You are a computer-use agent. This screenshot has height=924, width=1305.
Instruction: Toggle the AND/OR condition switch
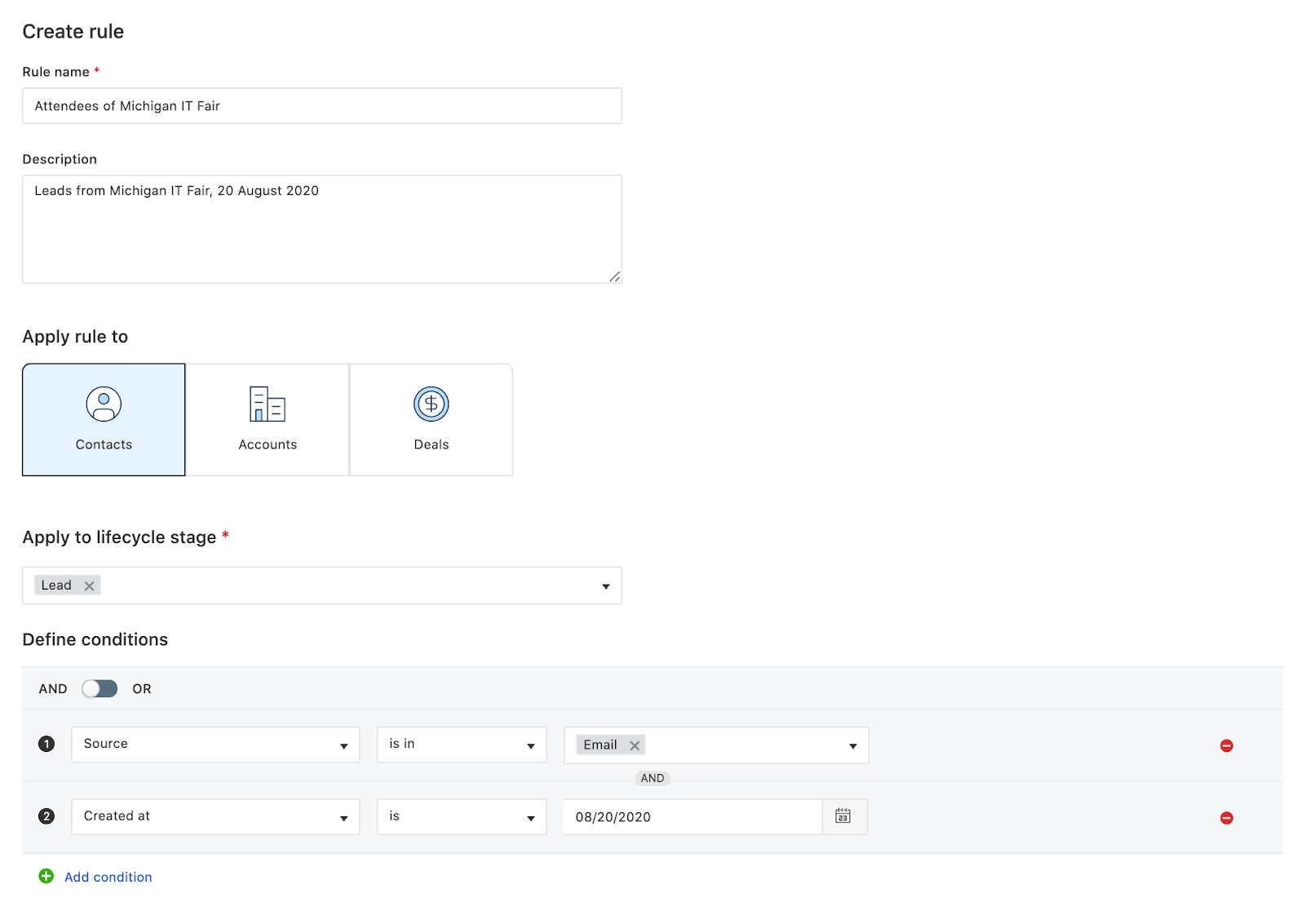pyautogui.click(x=100, y=688)
